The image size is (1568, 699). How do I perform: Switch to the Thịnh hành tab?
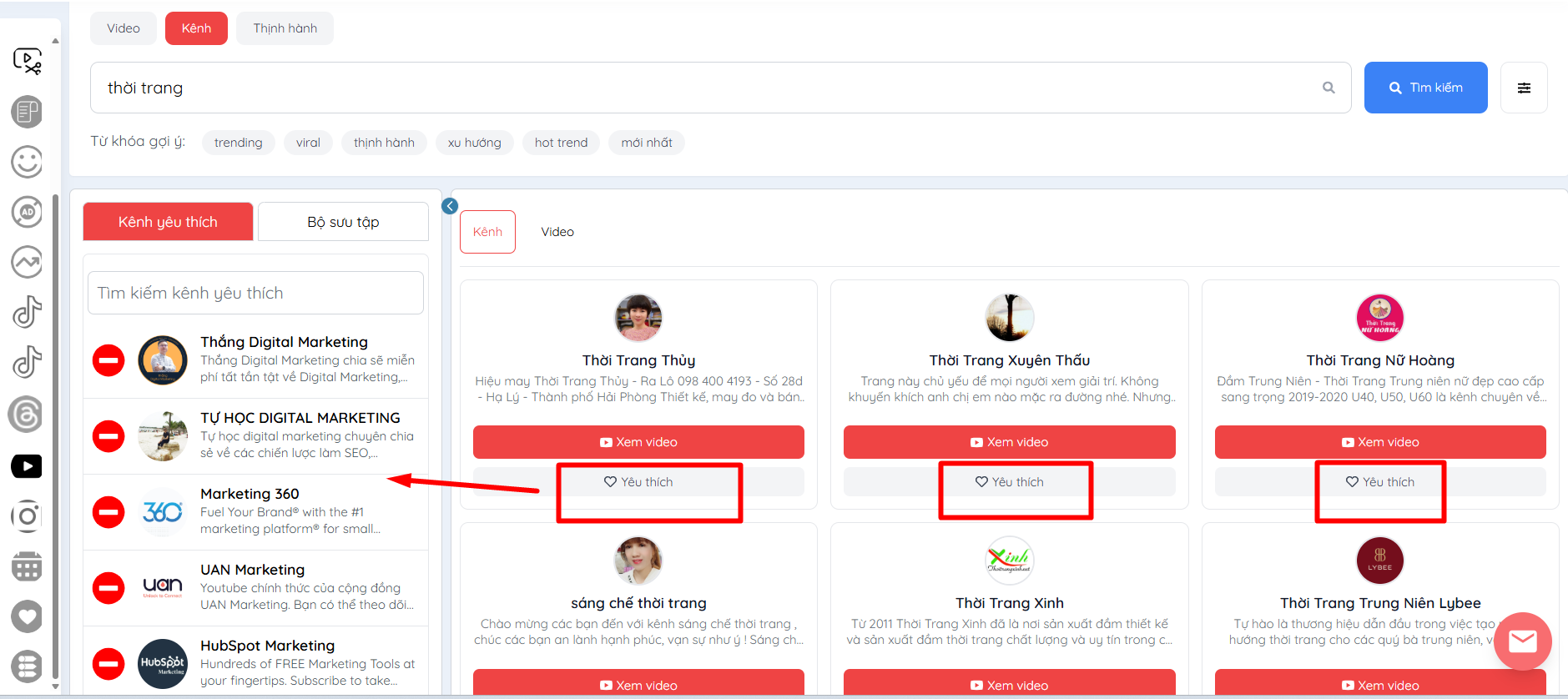click(x=285, y=28)
